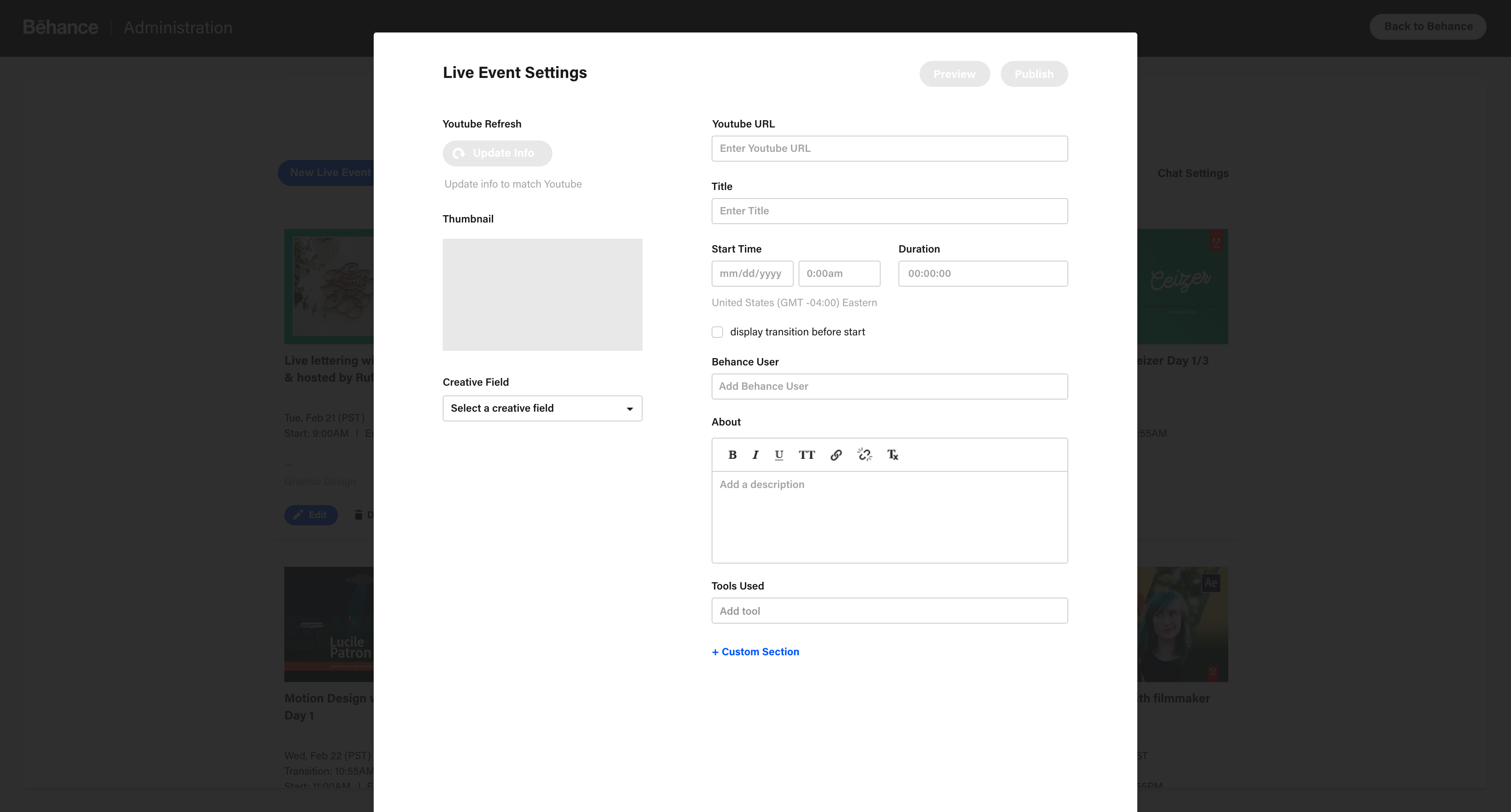Insert a link using the chain icon
Image resolution: width=1511 pixels, height=812 pixels.
[836, 455]
